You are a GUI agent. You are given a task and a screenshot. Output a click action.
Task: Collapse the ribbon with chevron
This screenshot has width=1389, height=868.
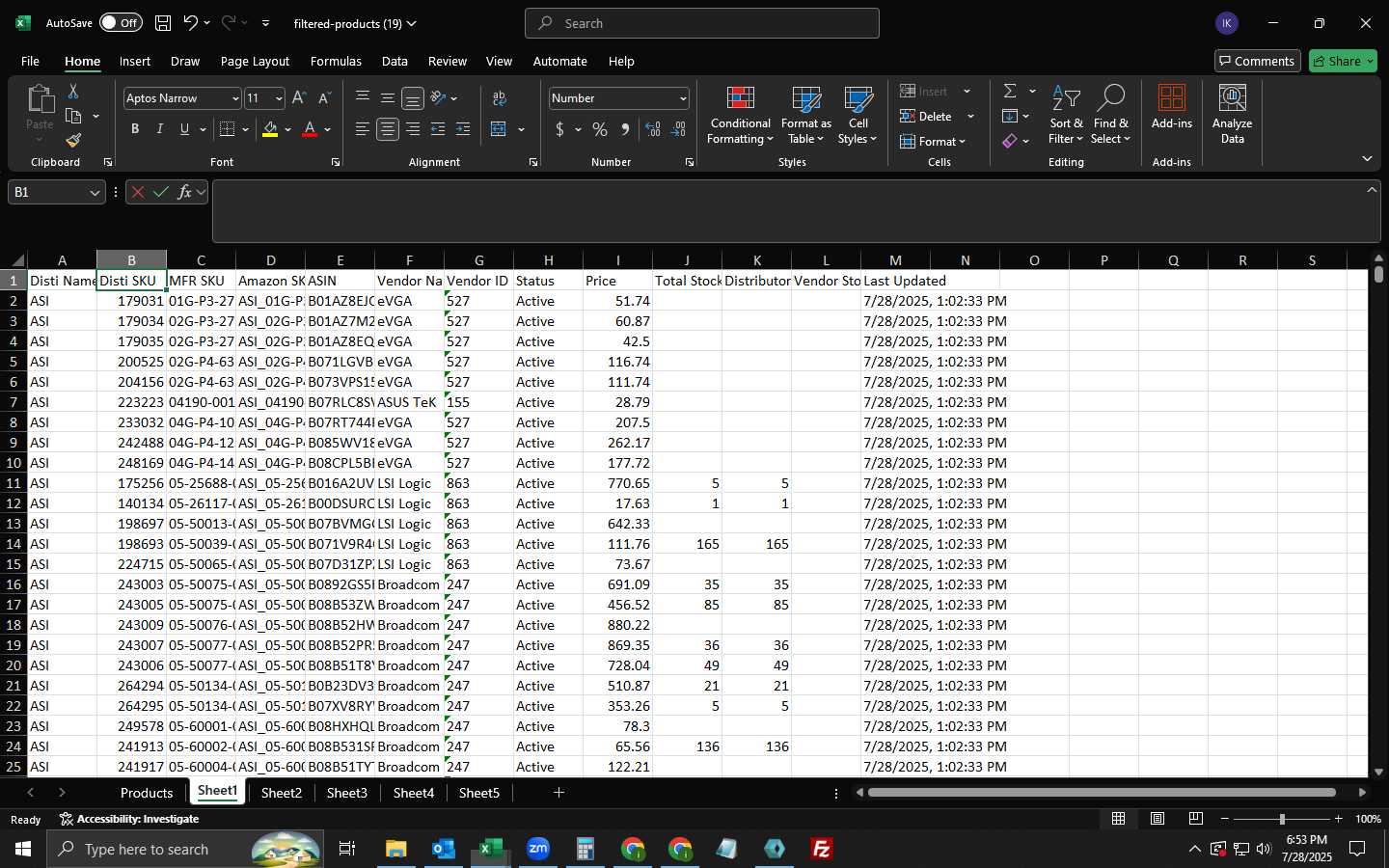click(1367, 158)
